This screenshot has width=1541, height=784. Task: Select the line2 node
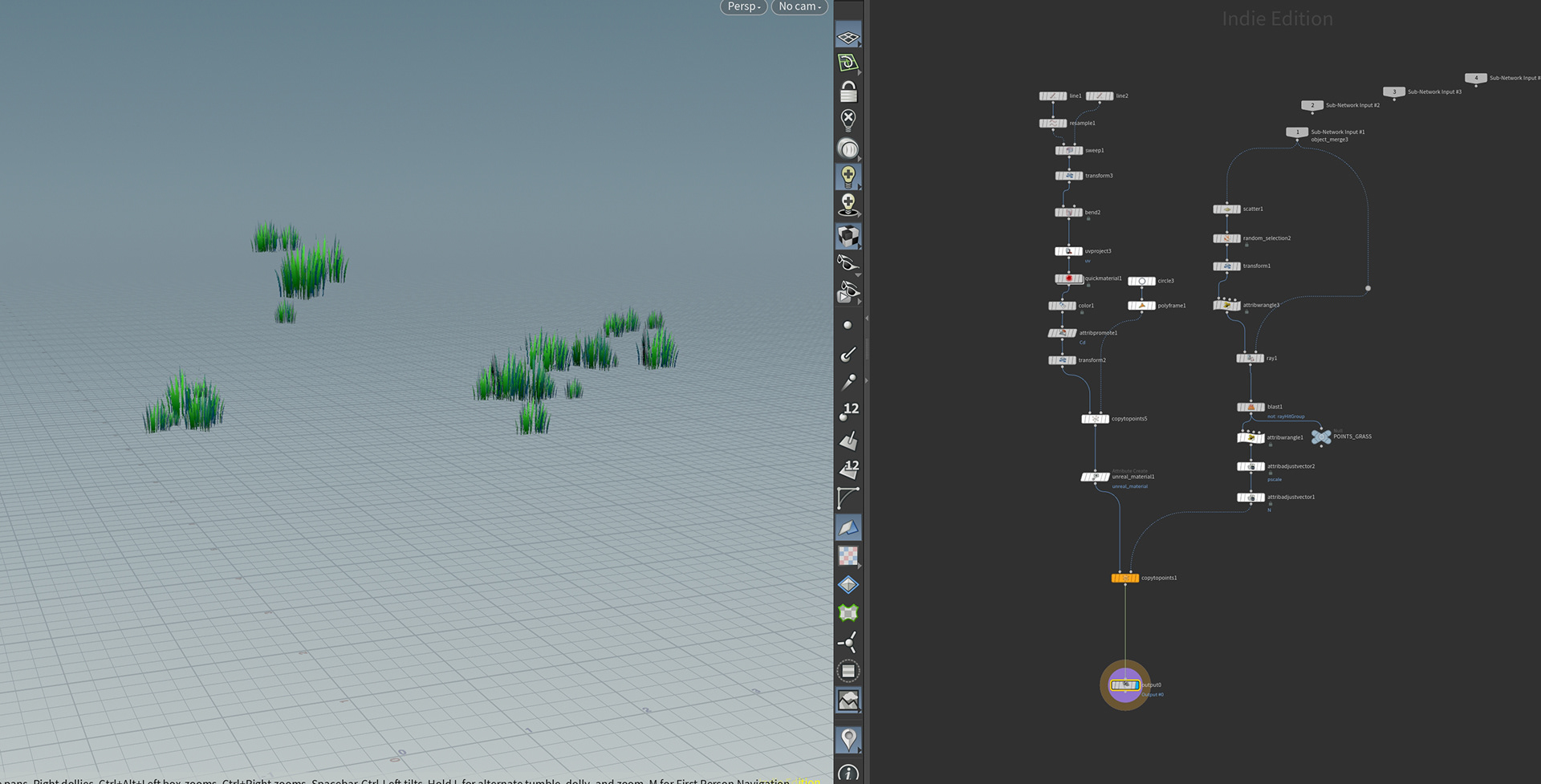(1100, 96)
